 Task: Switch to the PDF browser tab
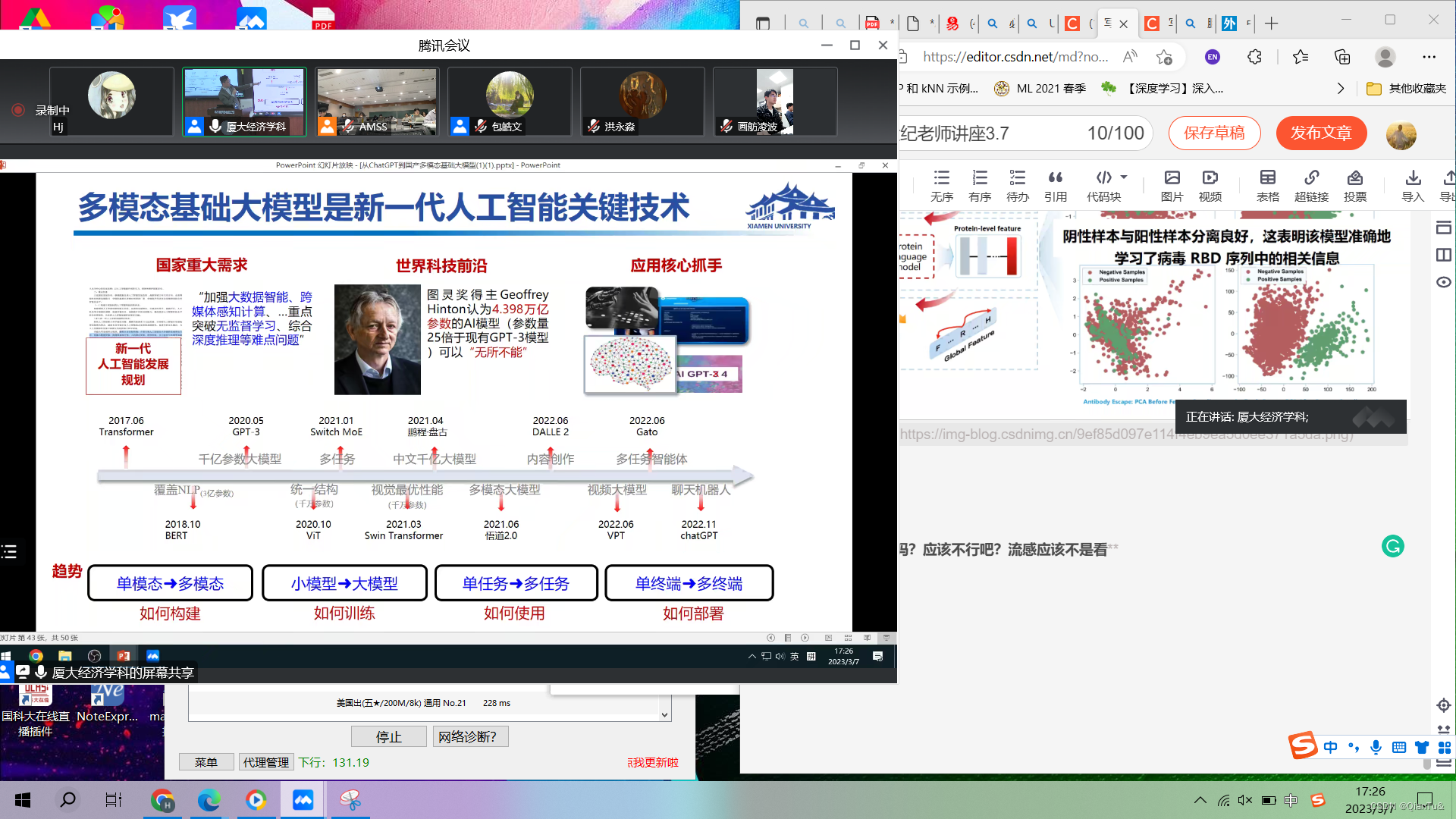pos(873,24)
